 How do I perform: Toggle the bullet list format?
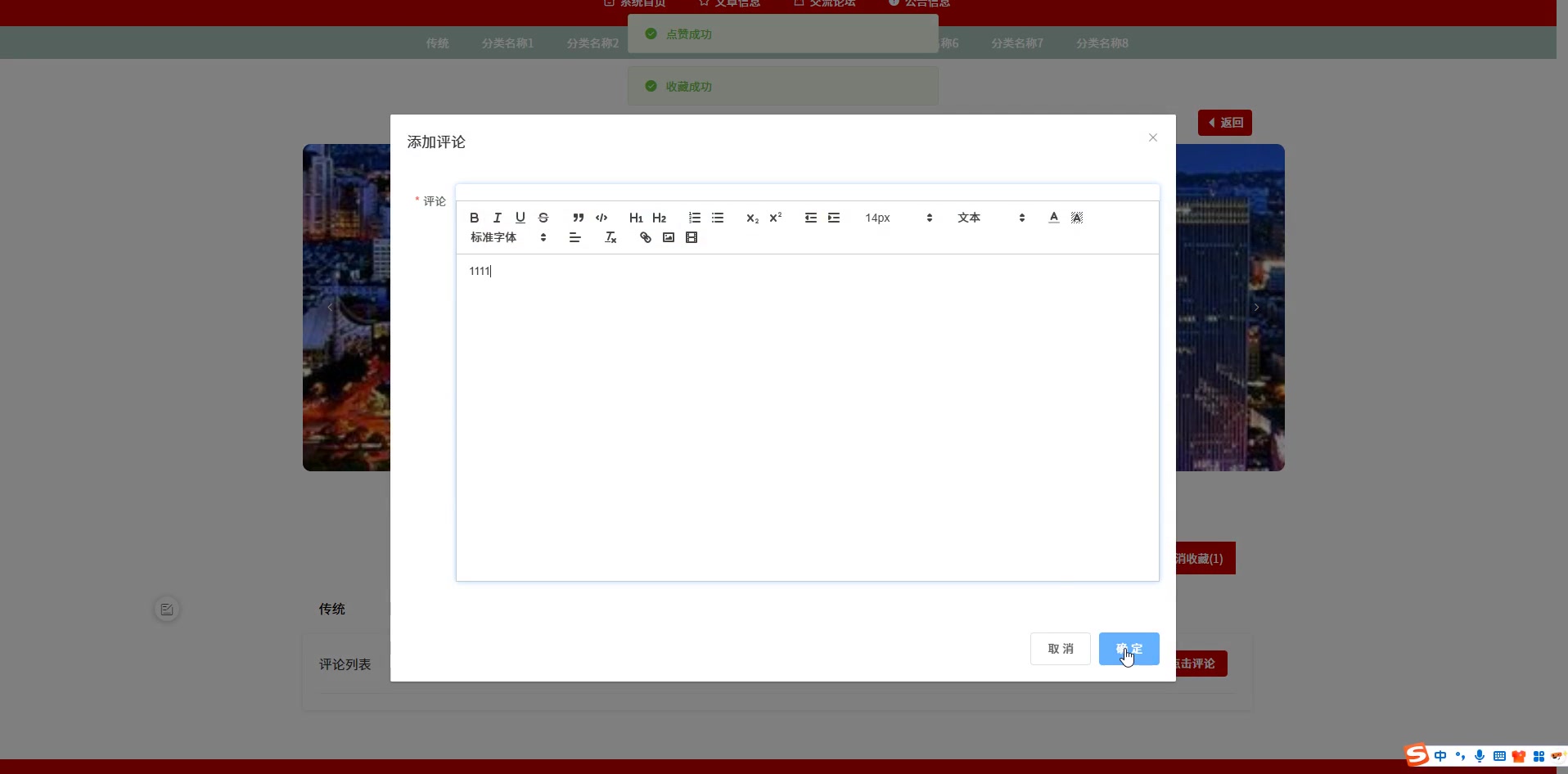click(x=718, y=218)
